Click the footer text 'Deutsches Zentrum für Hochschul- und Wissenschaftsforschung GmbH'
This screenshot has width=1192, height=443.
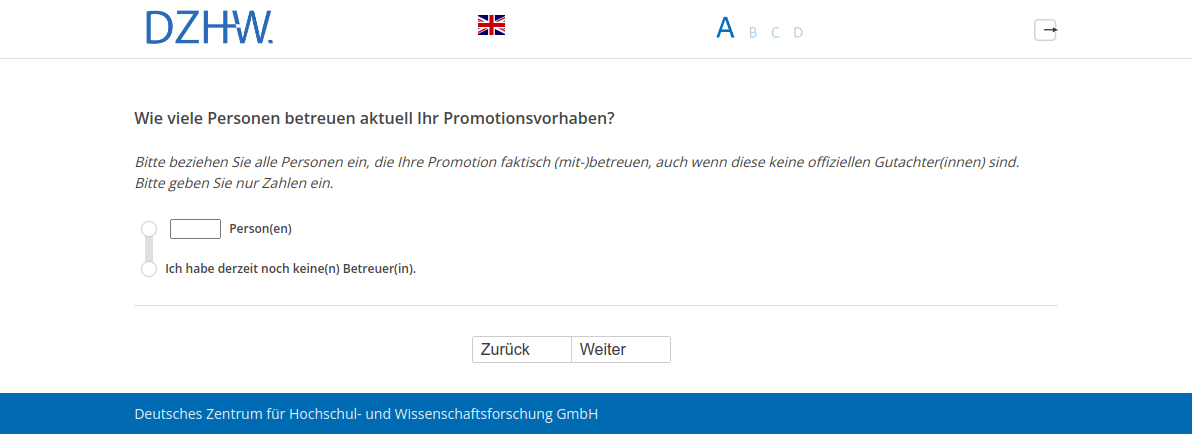click(x=366, y=414)
